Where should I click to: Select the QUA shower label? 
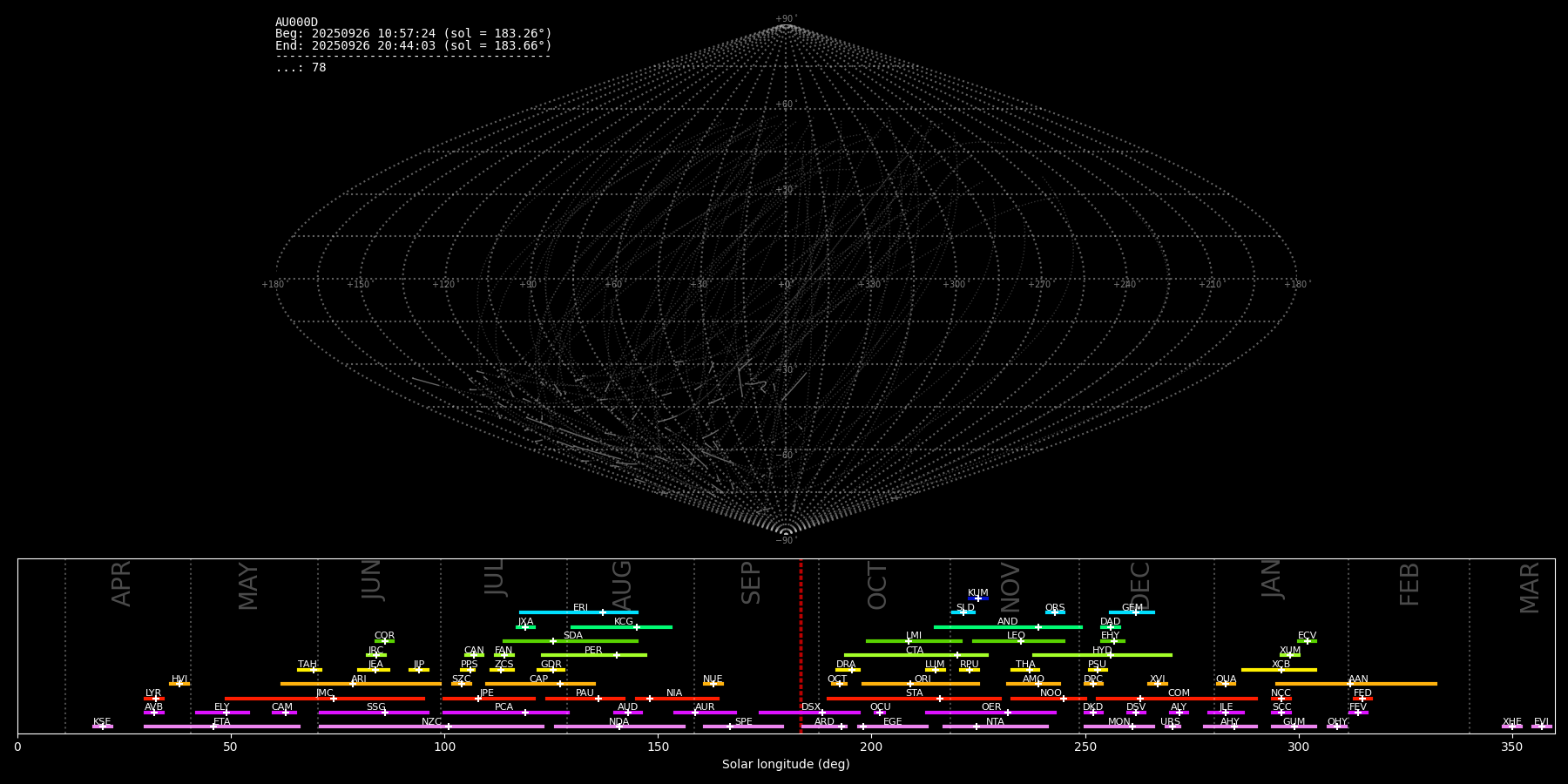coord(1226,679)
